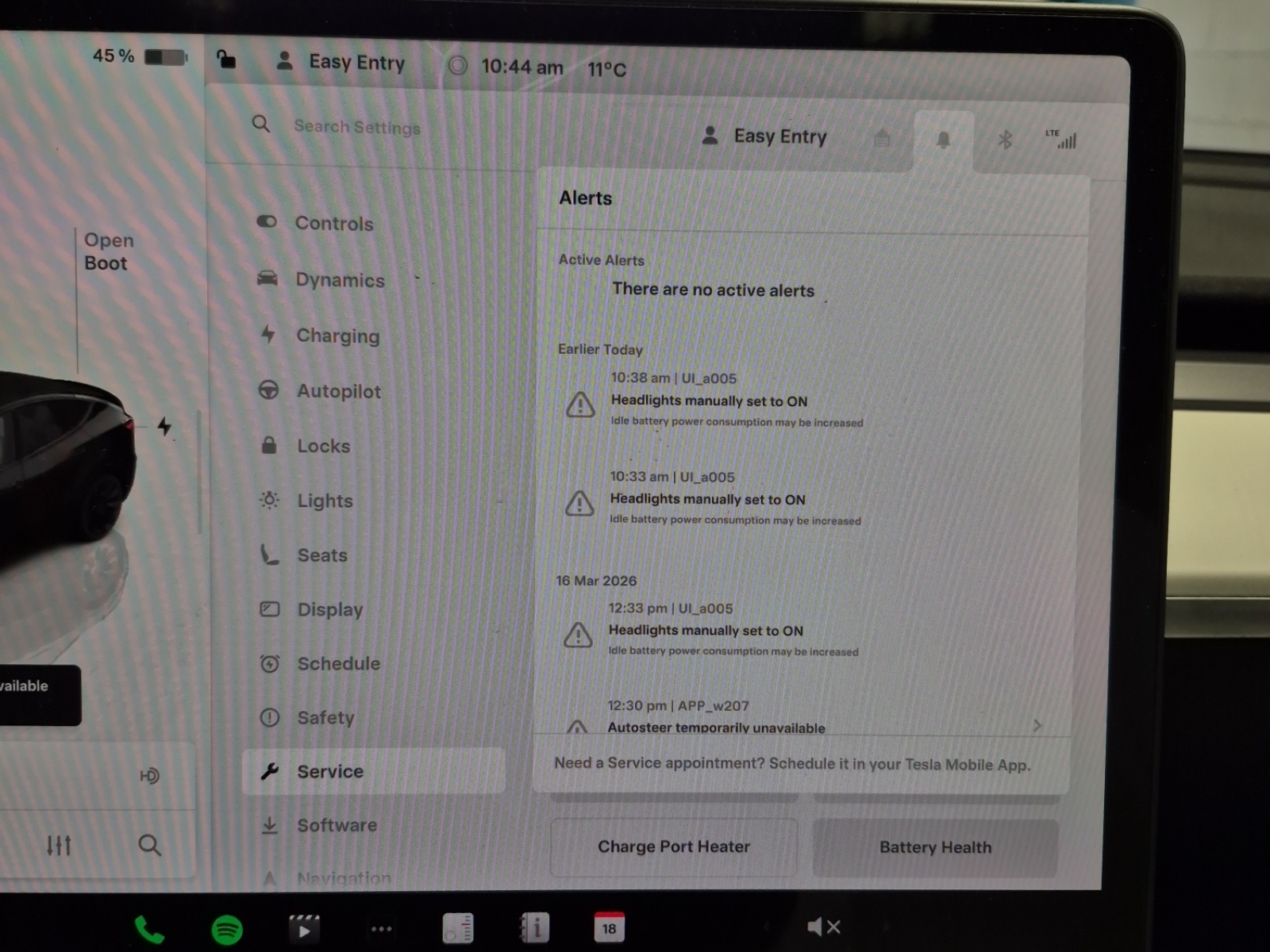Open the Autopilot settings menu

pyautogui.click(x=338, y=391)
